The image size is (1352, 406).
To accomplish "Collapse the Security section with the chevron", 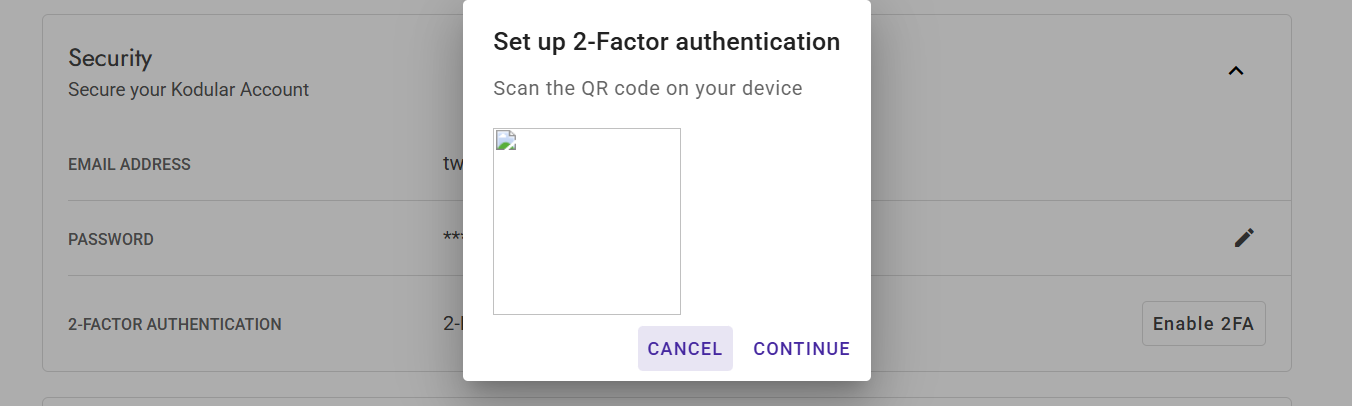I will (1236, 71).
